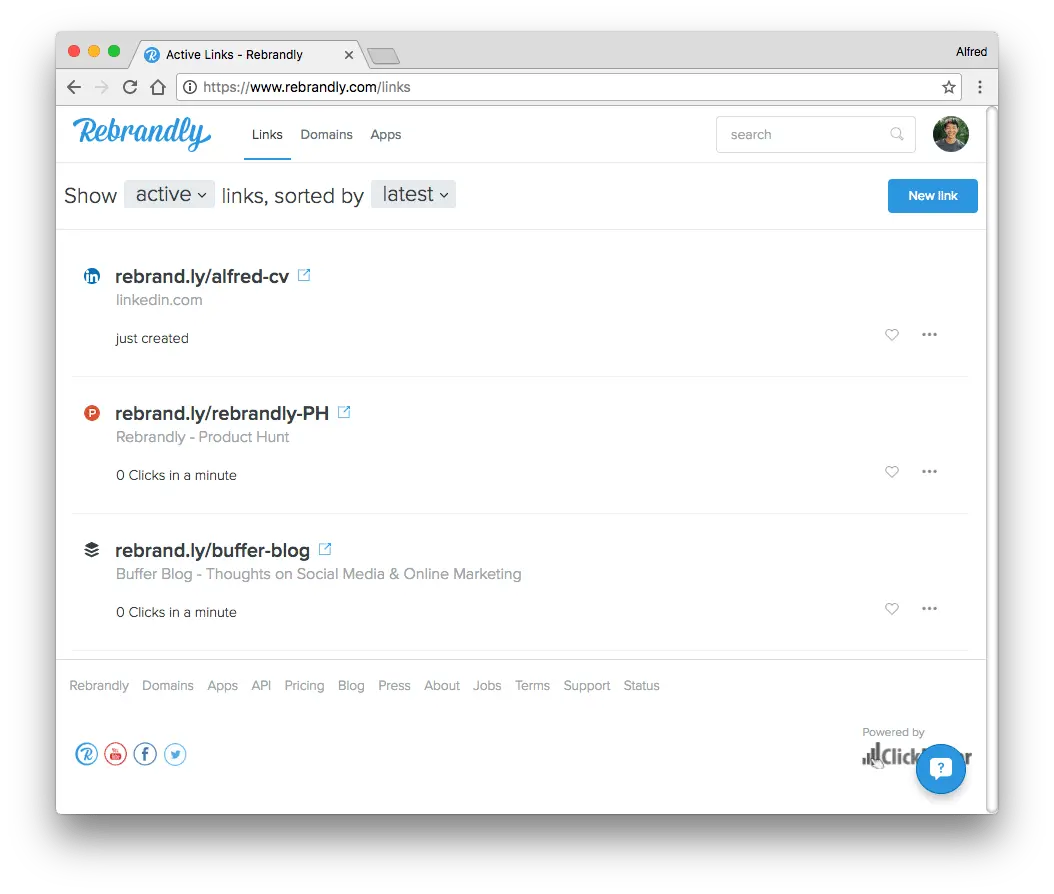
Task: Click the Product Hunt icon beside rebrand.ly/rebrandly-PH
Action: pyautogui.click(x=92, y=412)
